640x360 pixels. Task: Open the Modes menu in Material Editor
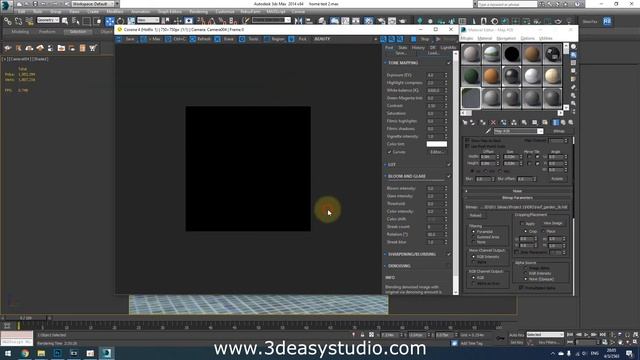click(467, 38)
